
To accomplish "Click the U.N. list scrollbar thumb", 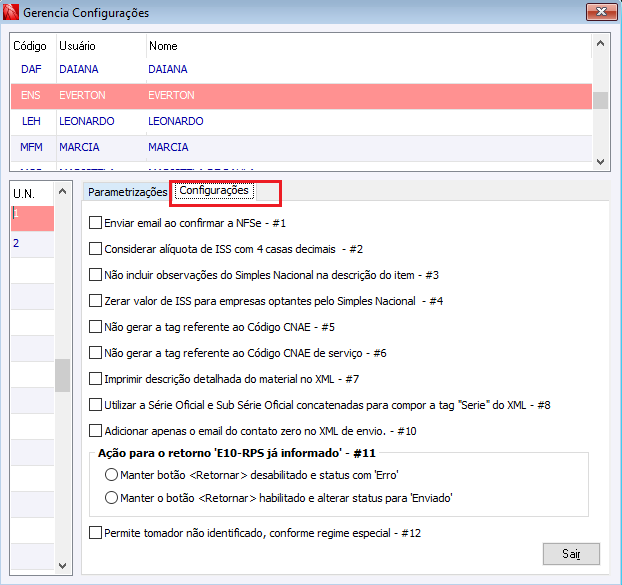I will click(x=63, y=375).
